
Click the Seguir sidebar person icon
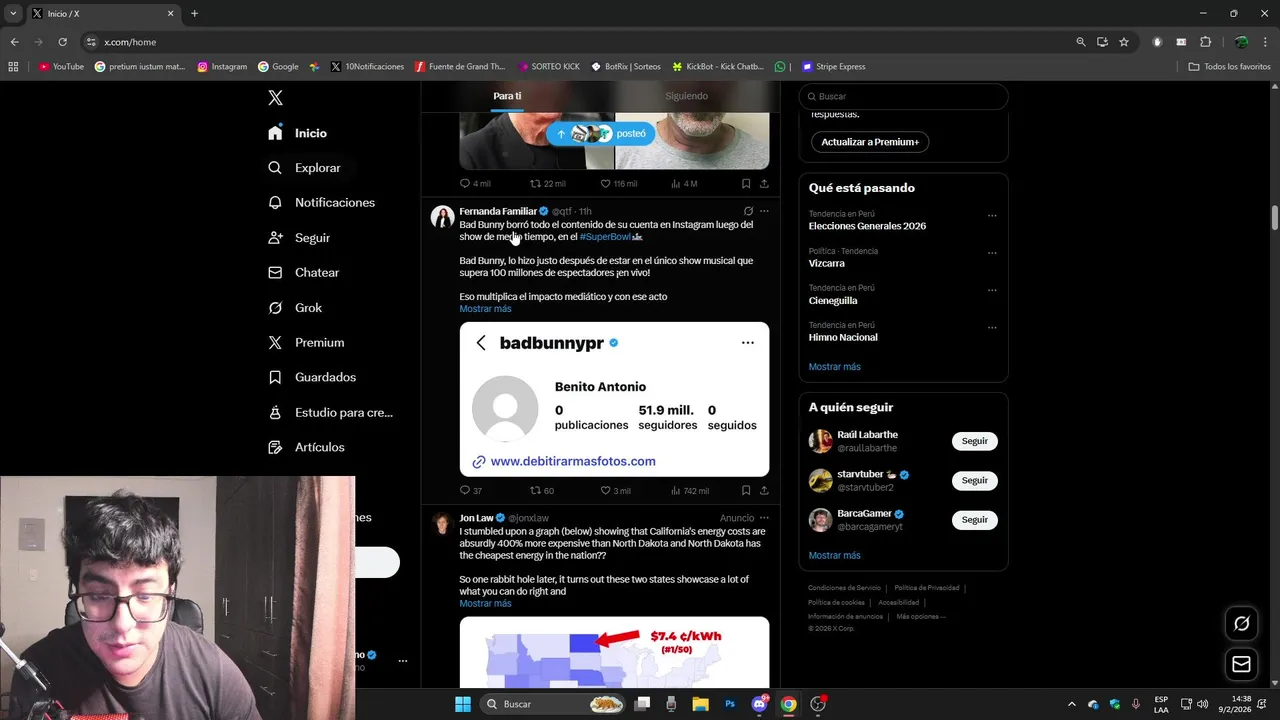coord(275,238)
